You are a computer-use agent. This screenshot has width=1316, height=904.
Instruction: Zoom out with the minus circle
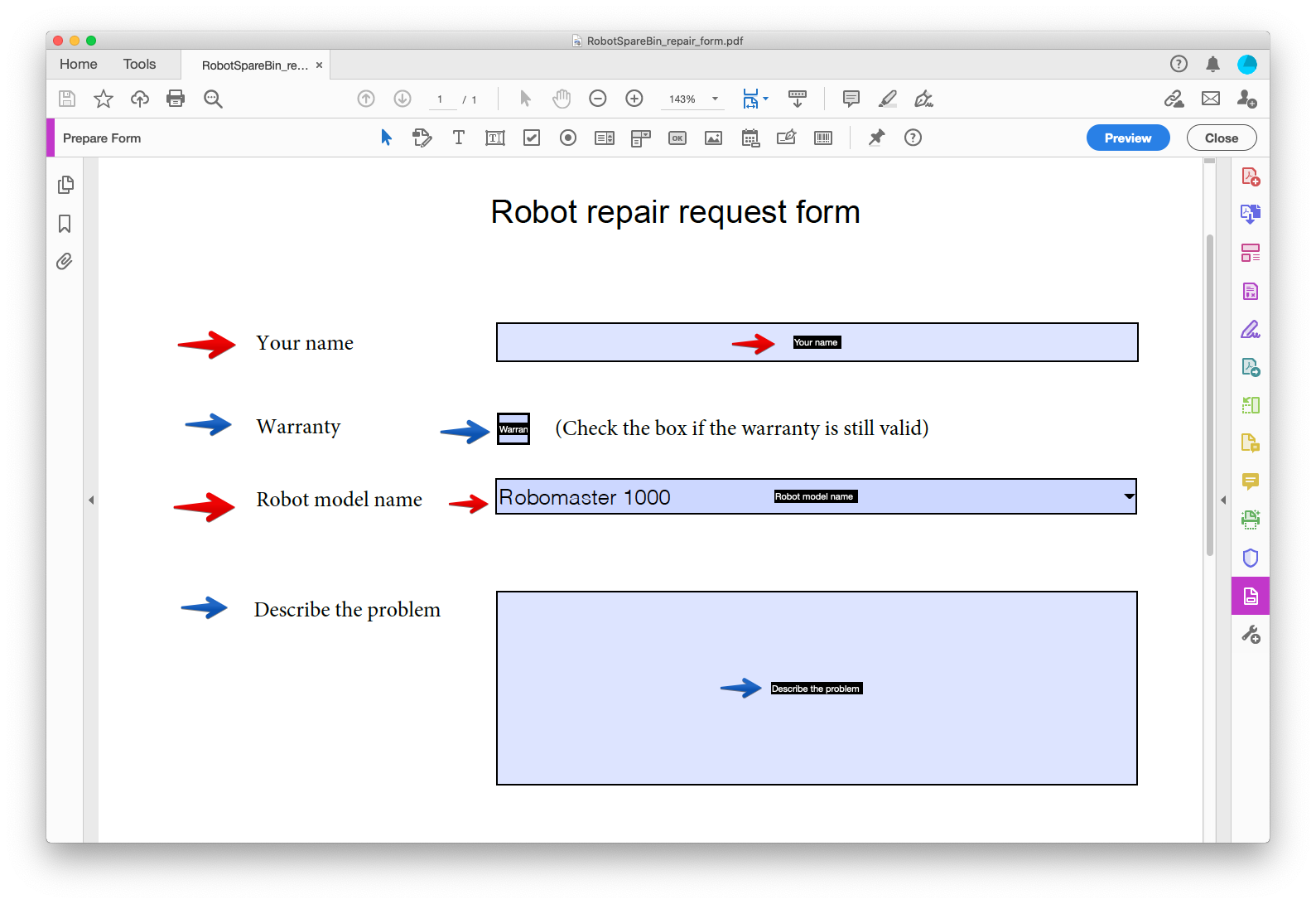tap(598, 99)
